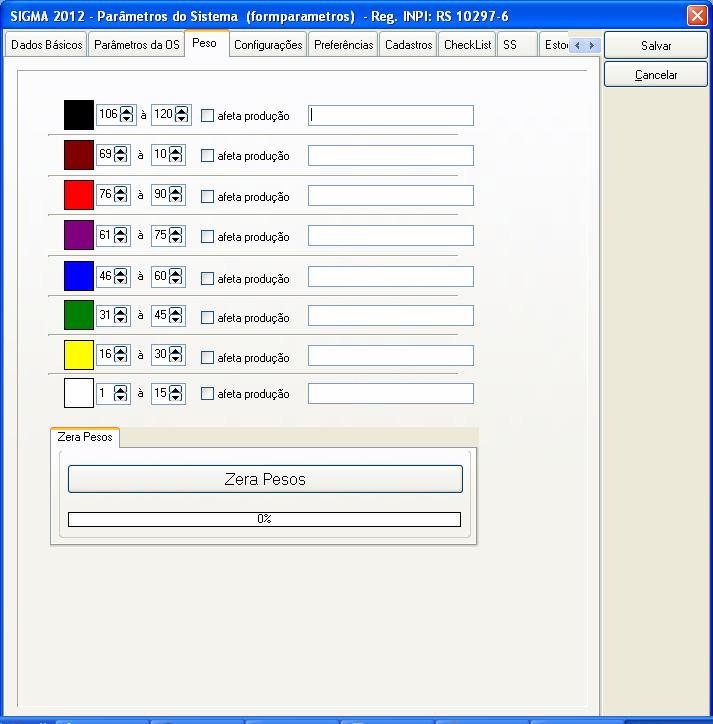This screenshot has height=724, width=713.
Task: Go to the Configurações tab
Action: pyautogui.click(x=268, y=45)
